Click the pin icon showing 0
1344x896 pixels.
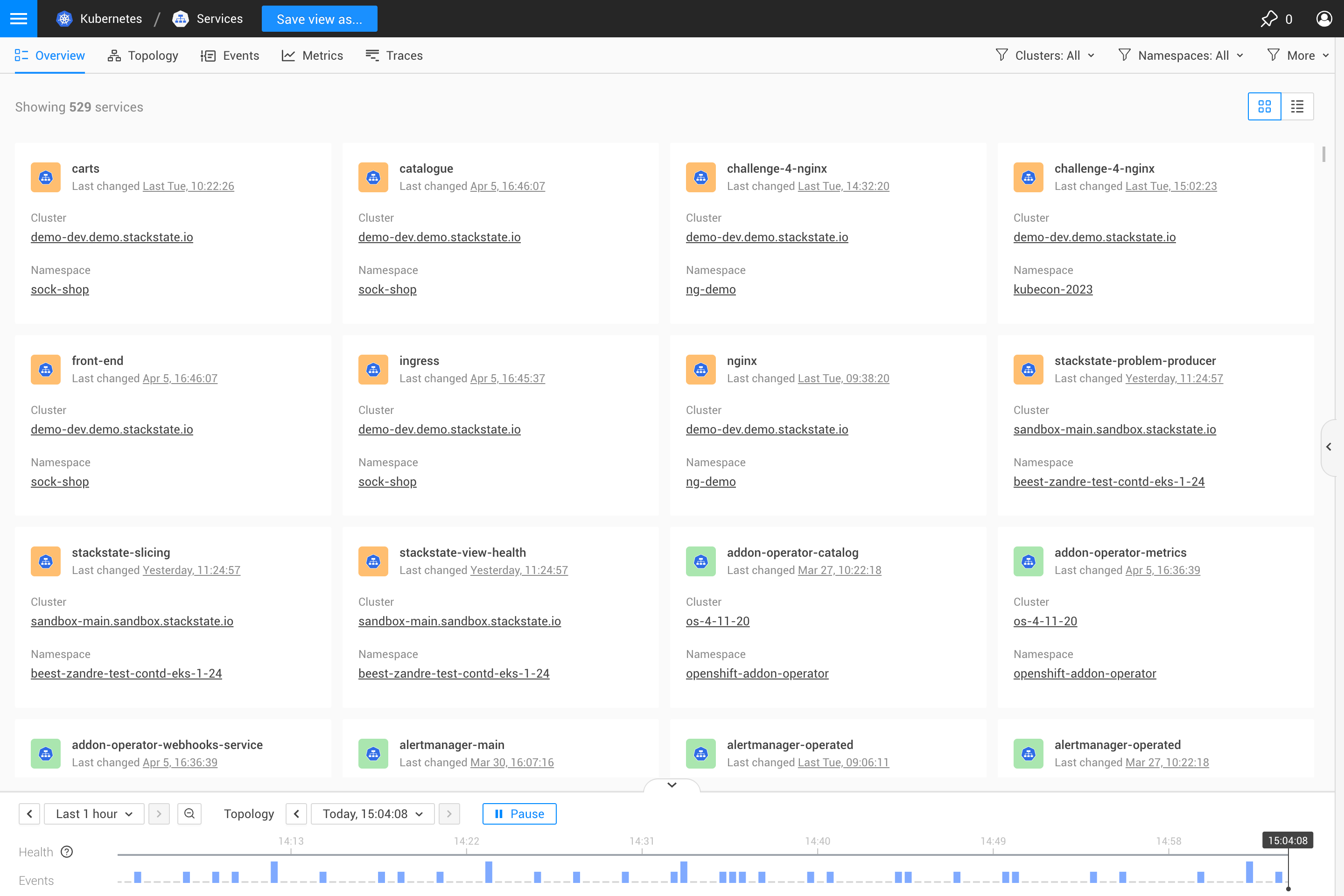[1270, 18]
